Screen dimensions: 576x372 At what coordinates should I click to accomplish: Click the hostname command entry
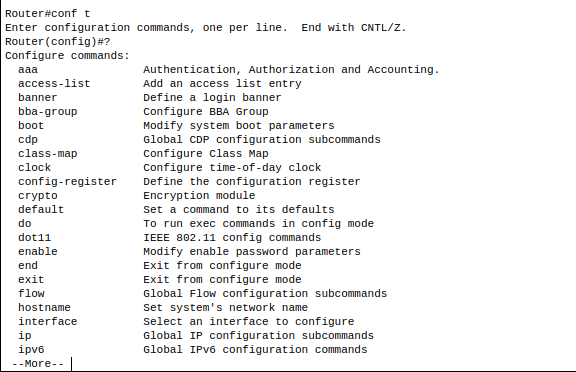(44, 307)
